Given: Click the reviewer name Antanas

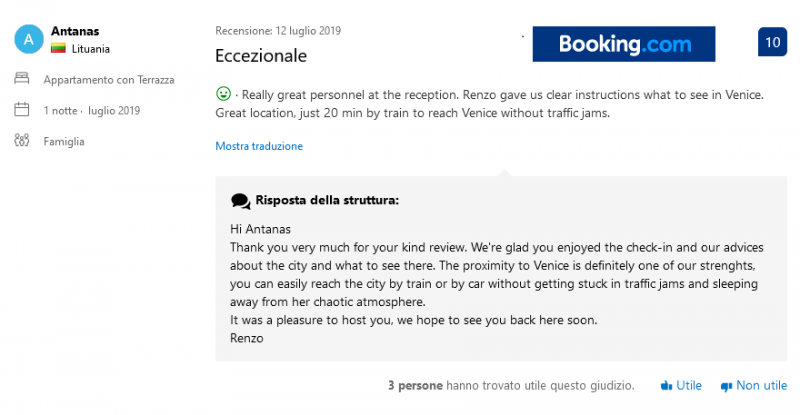Looking at the screenshot, I should 73,31.
